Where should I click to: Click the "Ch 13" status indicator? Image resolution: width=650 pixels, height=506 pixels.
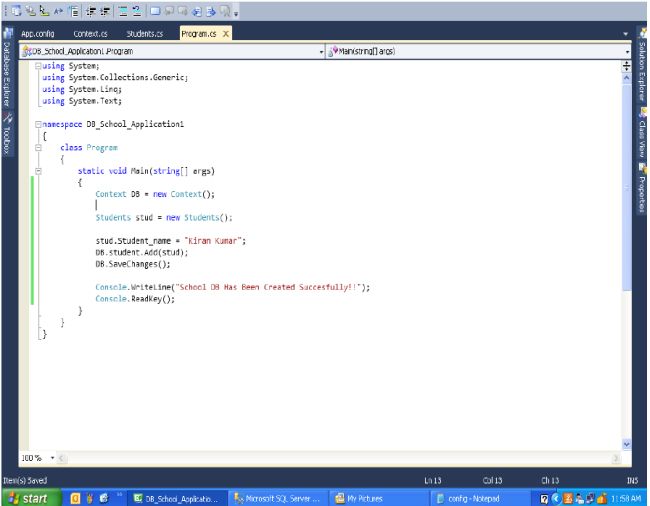tap(550, 481)
